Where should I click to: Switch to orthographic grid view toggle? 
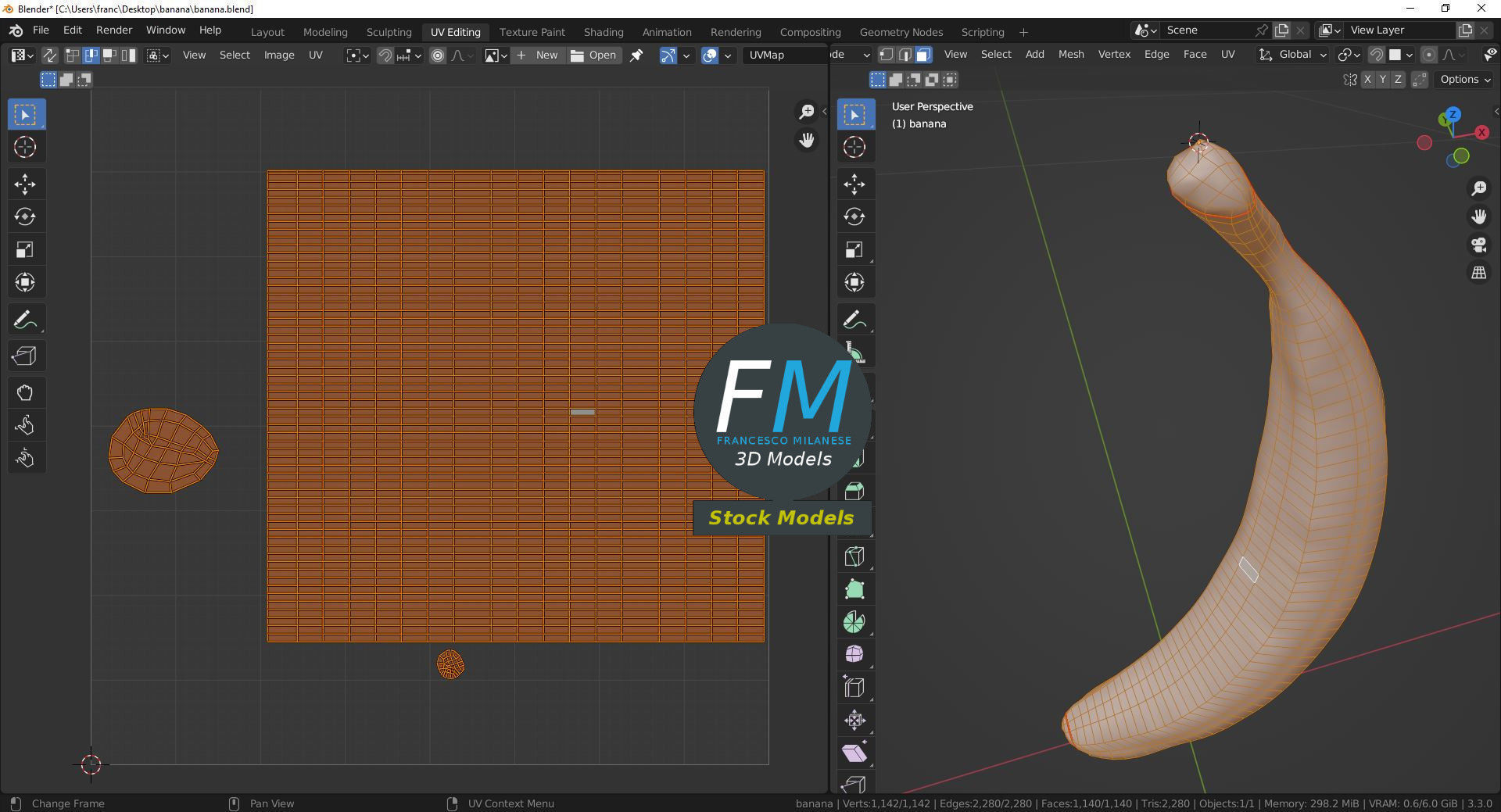click(1478, 274)
